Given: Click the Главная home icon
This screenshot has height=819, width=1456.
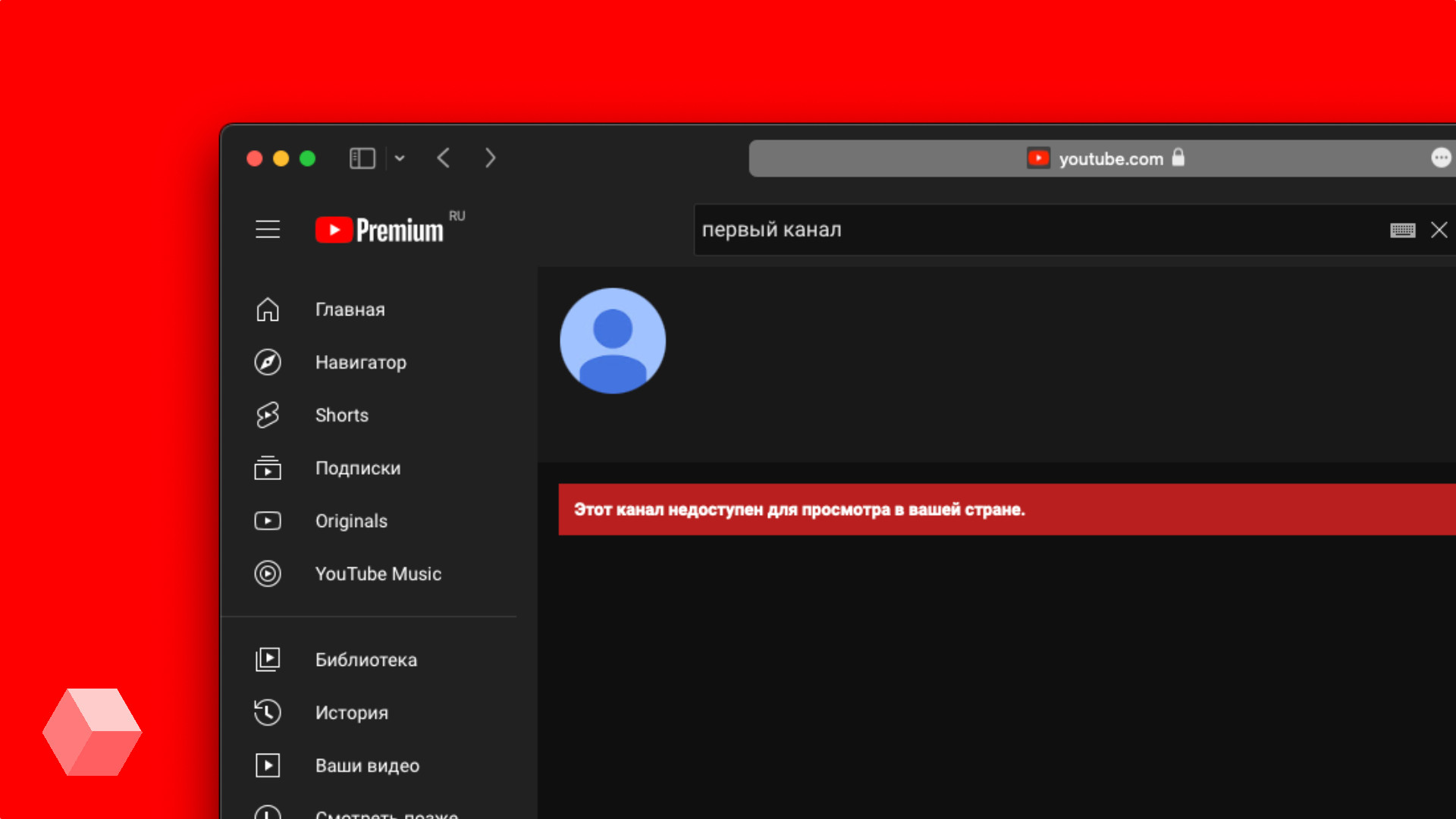Looking at the screenshot, I should (x=268, y=309).
